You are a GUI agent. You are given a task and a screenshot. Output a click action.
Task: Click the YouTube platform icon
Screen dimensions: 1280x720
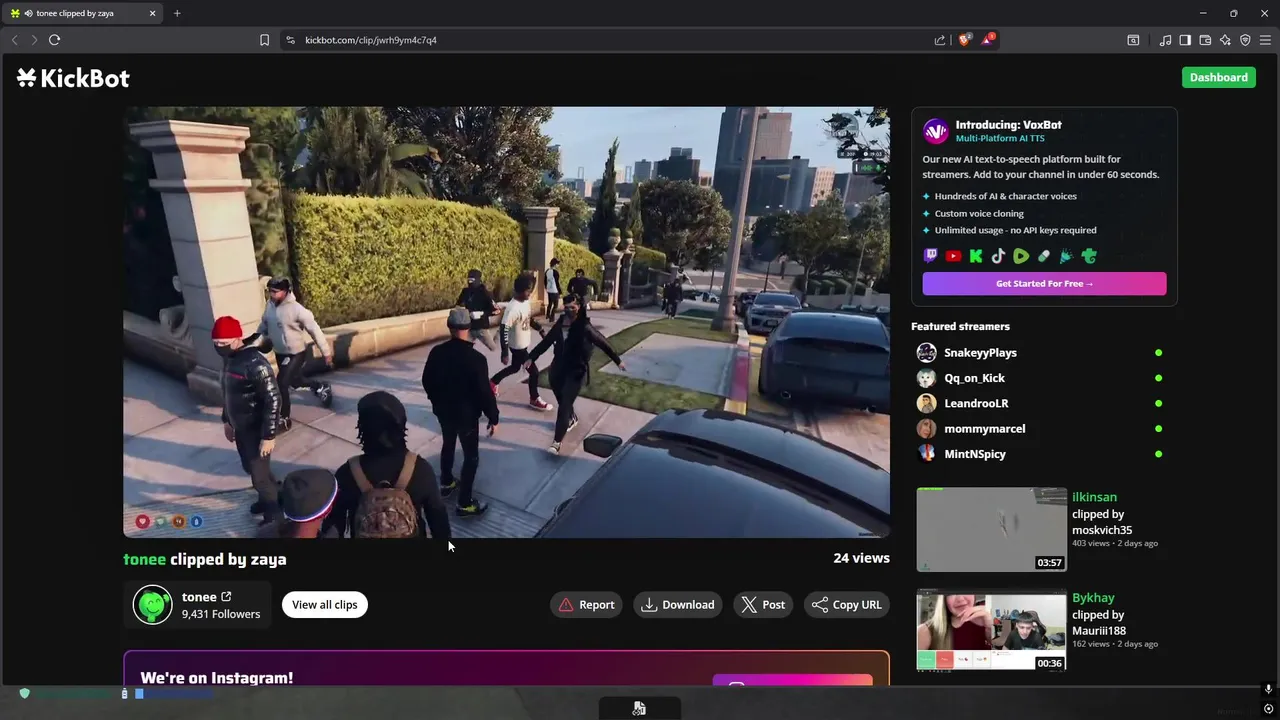(x=953, y=256)
